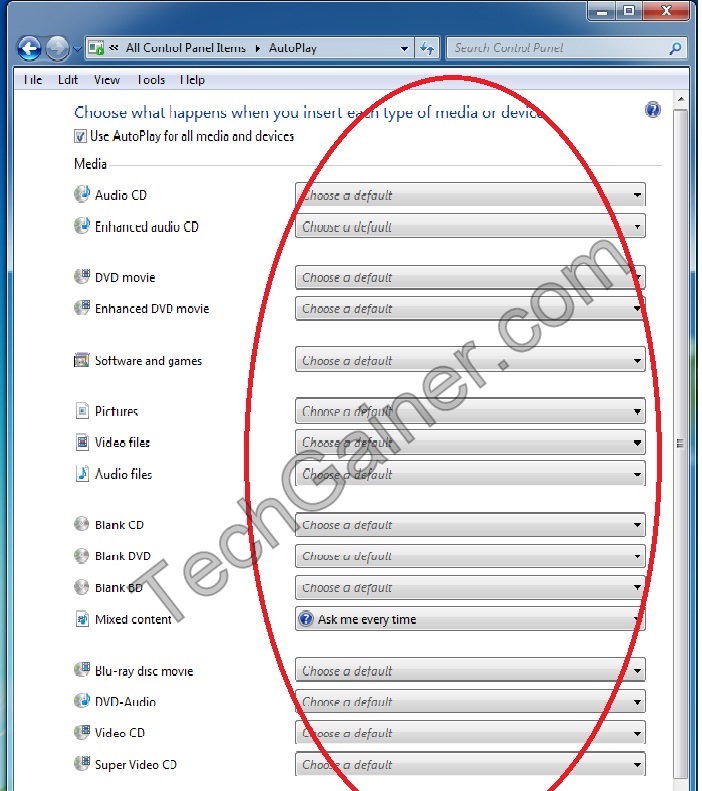The height and width of the screenshot is (791, 702).
Task: Click the DVD movie disc icon
Action: click(x=82, y=277)
